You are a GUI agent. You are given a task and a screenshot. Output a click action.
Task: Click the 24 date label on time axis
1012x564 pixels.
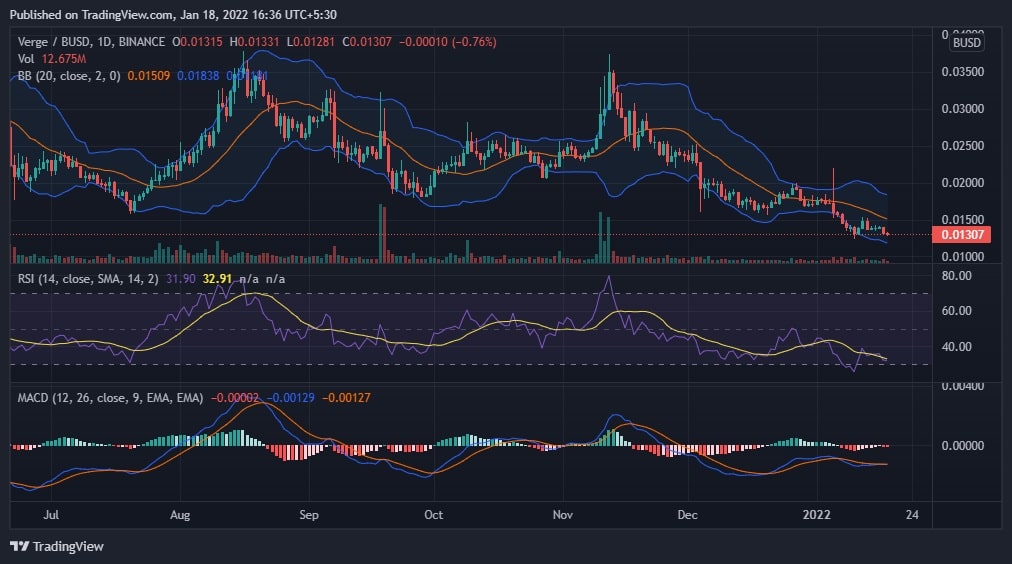(912, 514)
